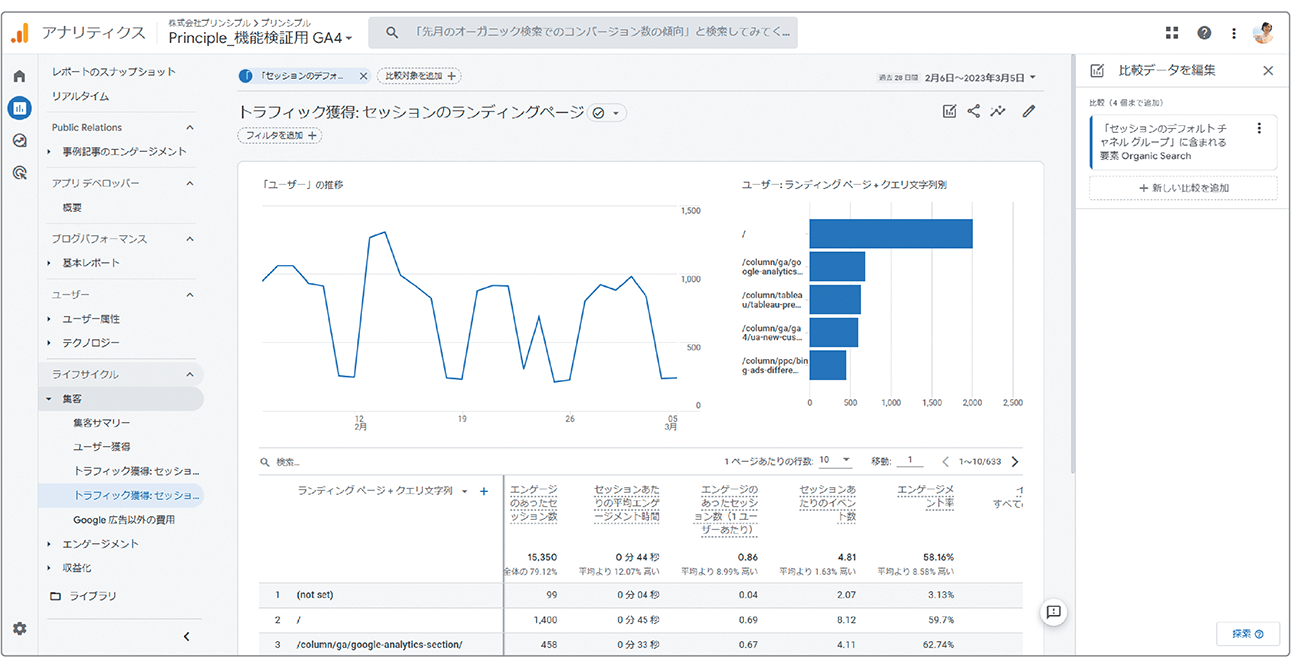
Task: Collapse the ライフサイクル section
Action: click(190, 374)
